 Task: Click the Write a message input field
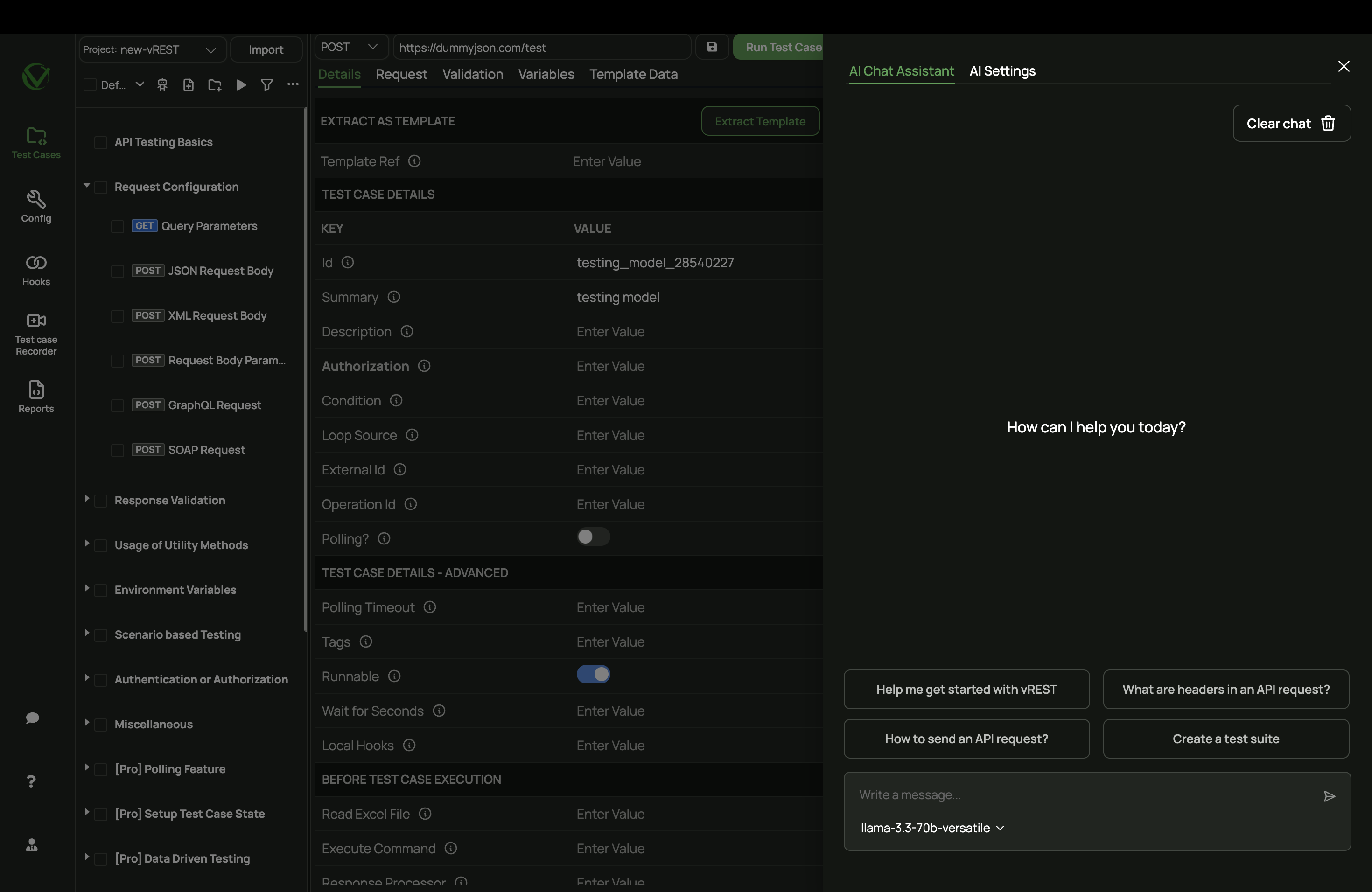pyautogui.click(x=1084, y=795)
